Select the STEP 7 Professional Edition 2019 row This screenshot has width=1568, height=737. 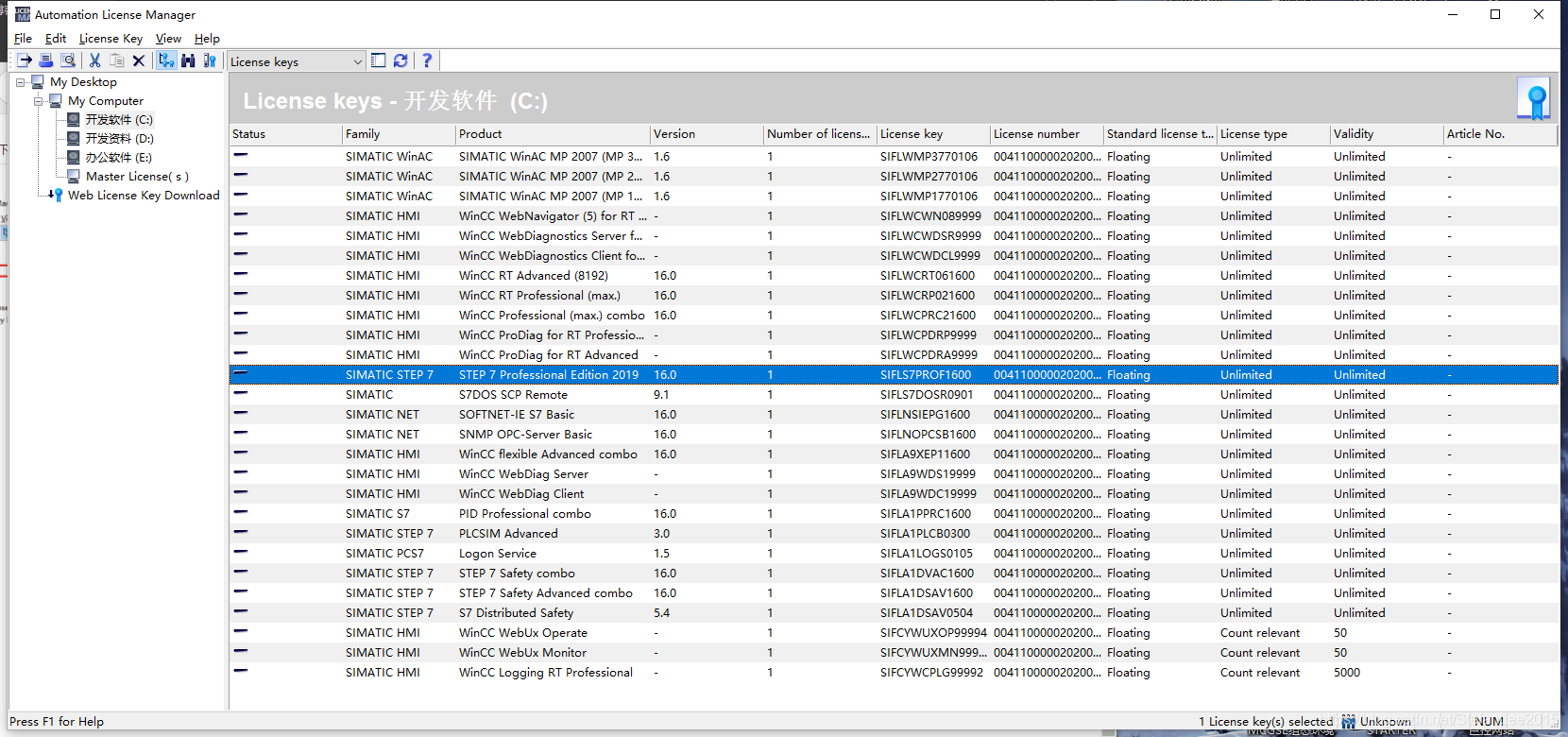coord(894,375)
